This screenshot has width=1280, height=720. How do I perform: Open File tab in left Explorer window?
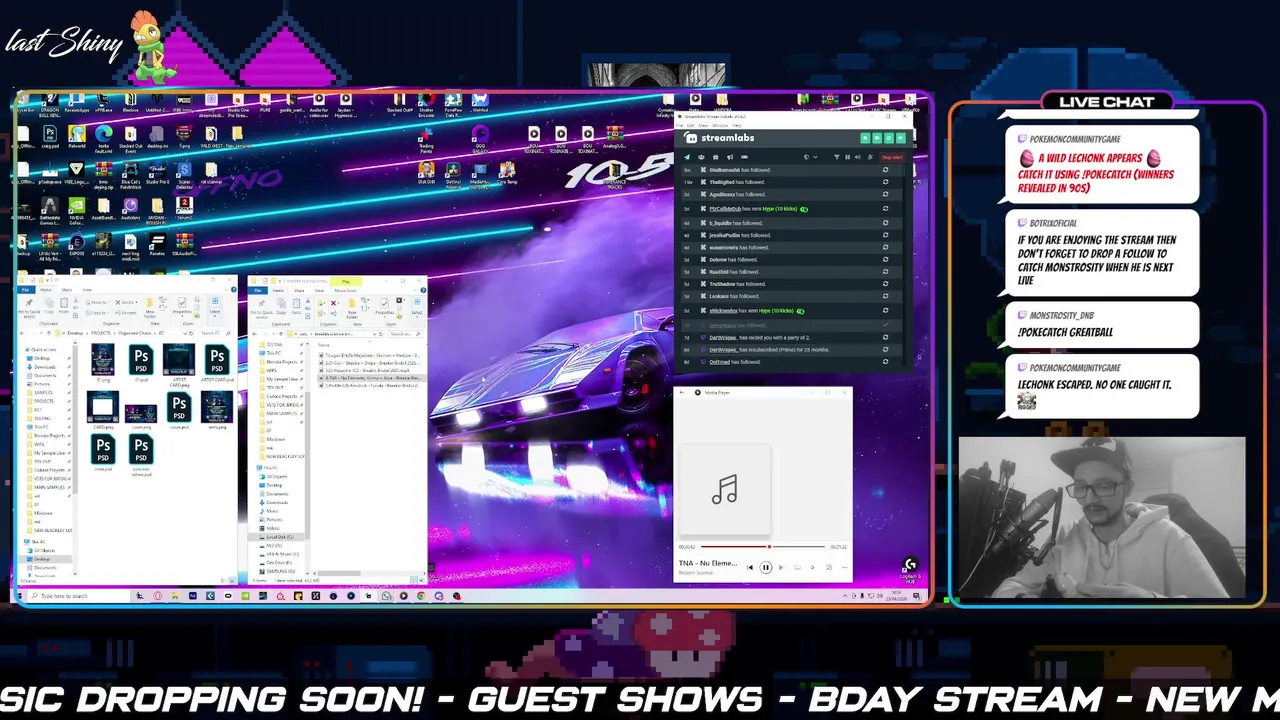tap(26, 290)
